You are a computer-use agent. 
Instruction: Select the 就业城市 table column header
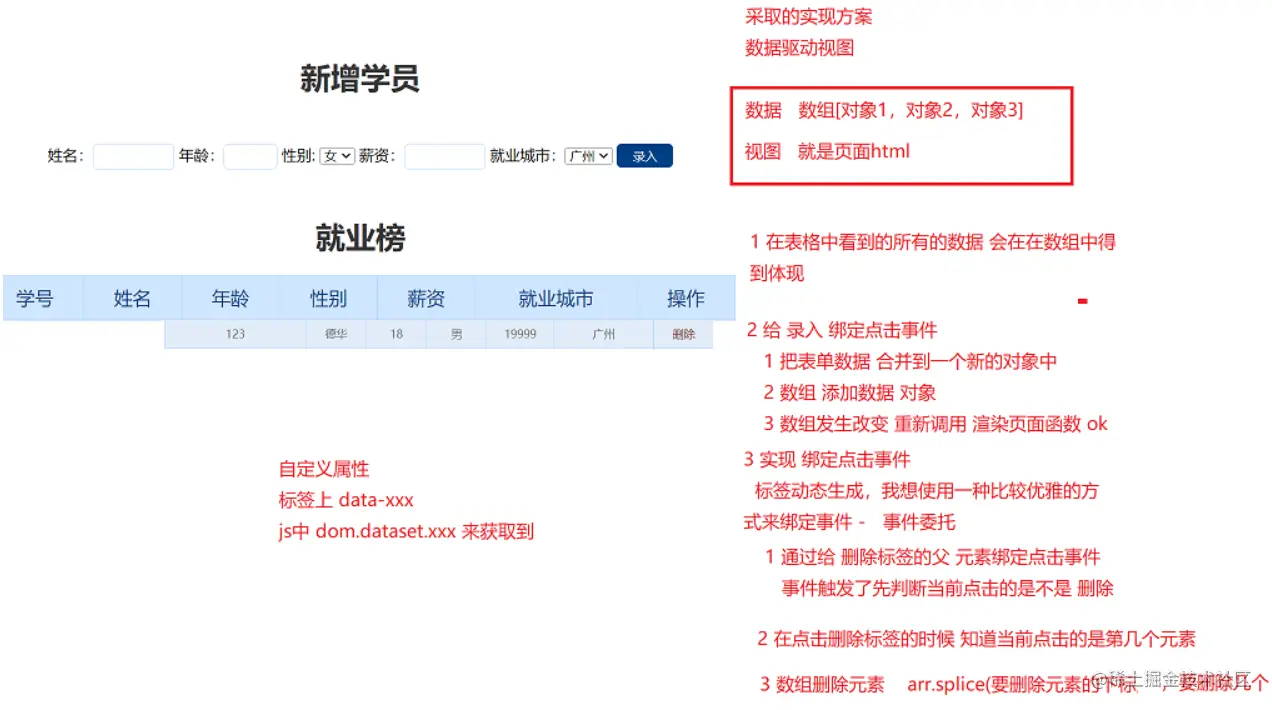(x=556, y=298)
